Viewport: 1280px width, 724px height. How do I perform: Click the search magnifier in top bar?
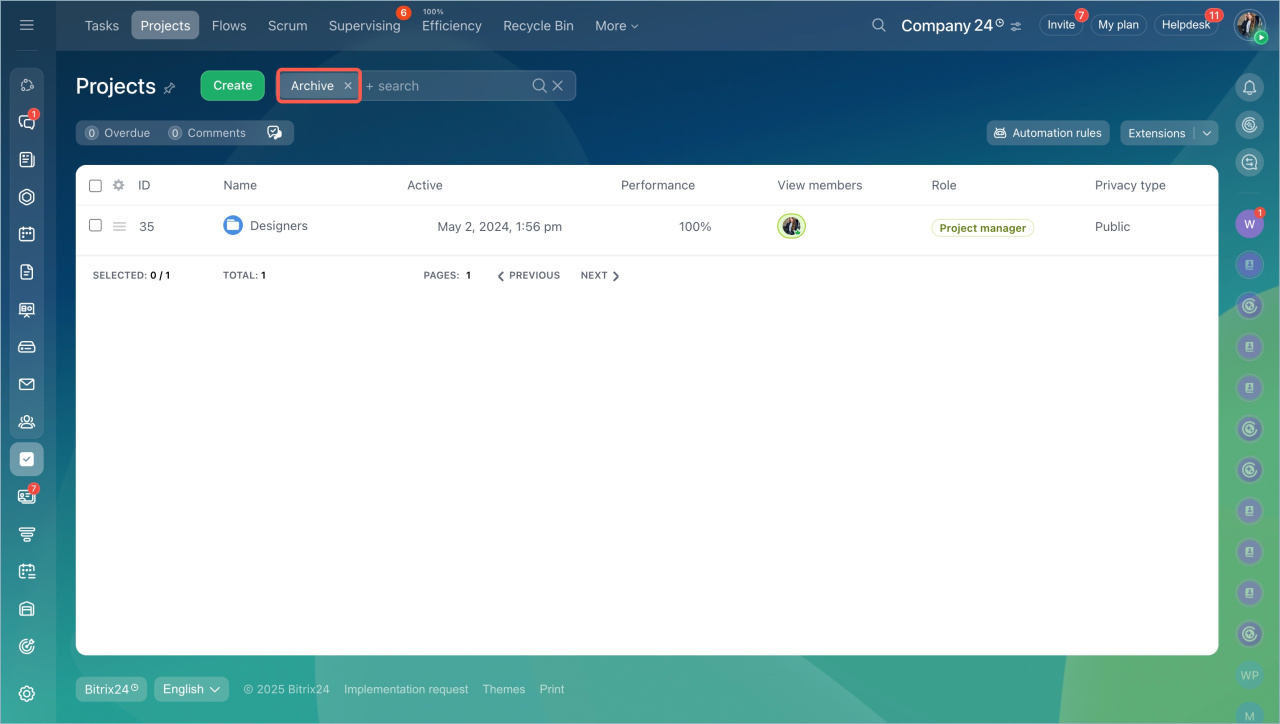(878, 25)
